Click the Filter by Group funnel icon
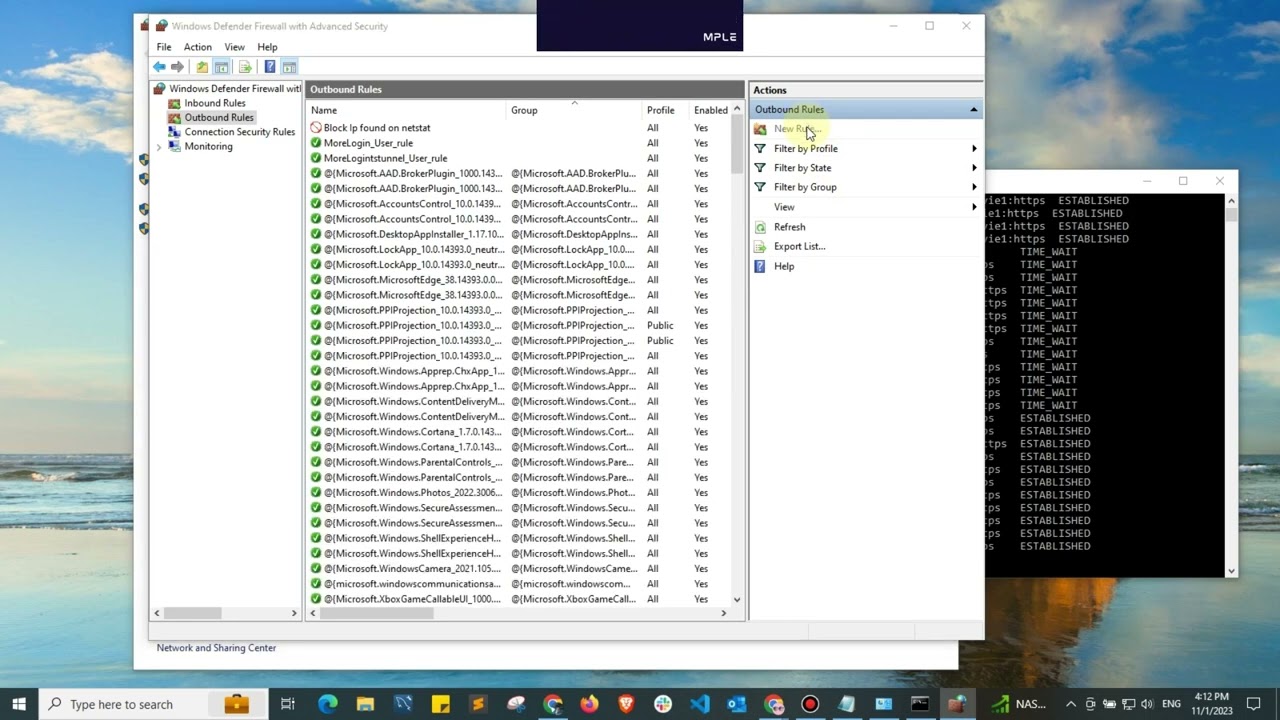 760,187
